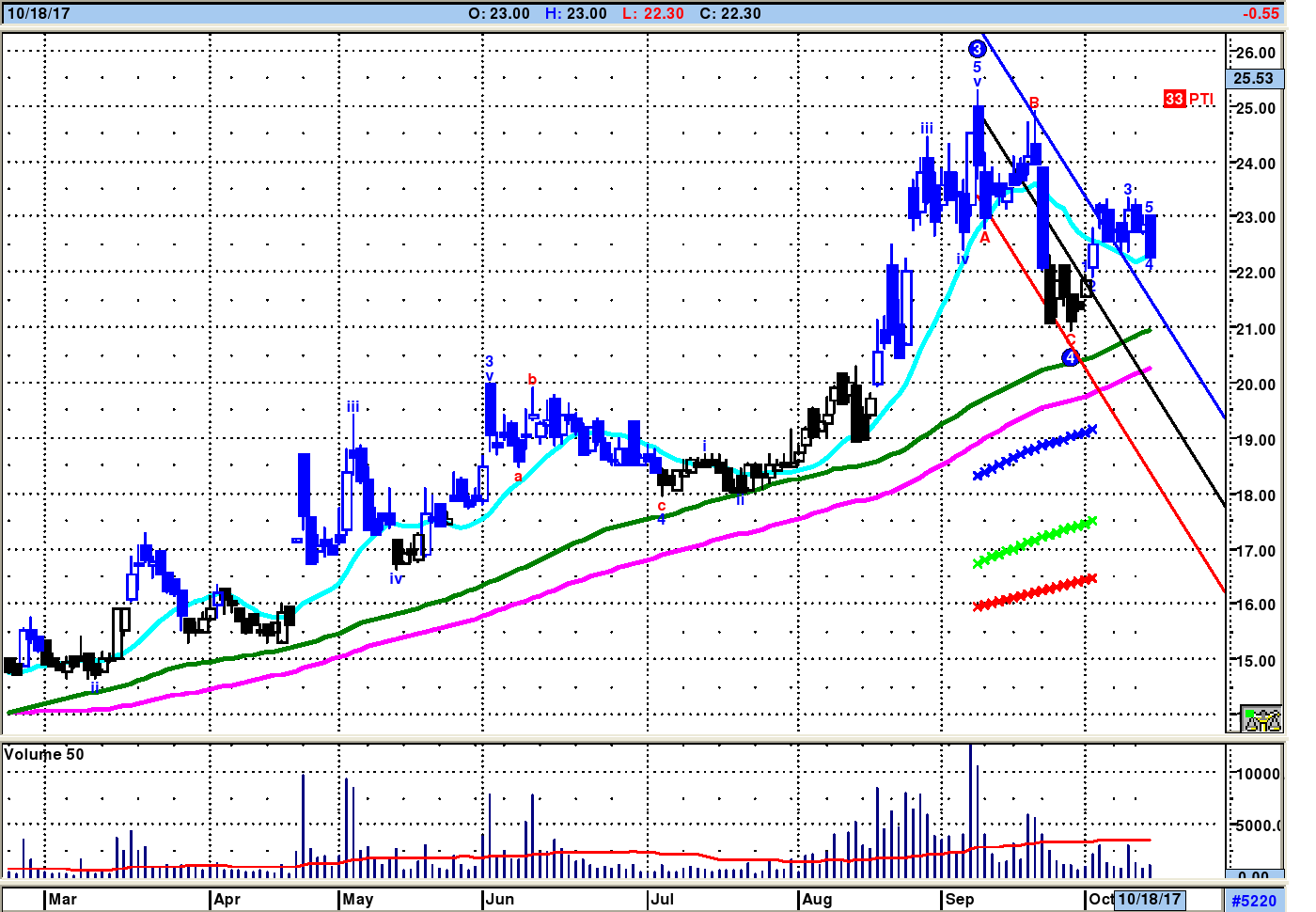Click the Apr label on time axis
Screen dimensions: 1316x912
[227, 899]
